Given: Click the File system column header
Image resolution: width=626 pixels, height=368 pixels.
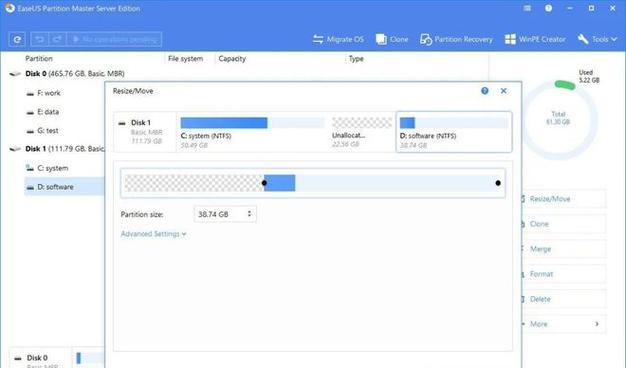Looking at the screenshot, I should pyautogui.click(x=186, y=59).
